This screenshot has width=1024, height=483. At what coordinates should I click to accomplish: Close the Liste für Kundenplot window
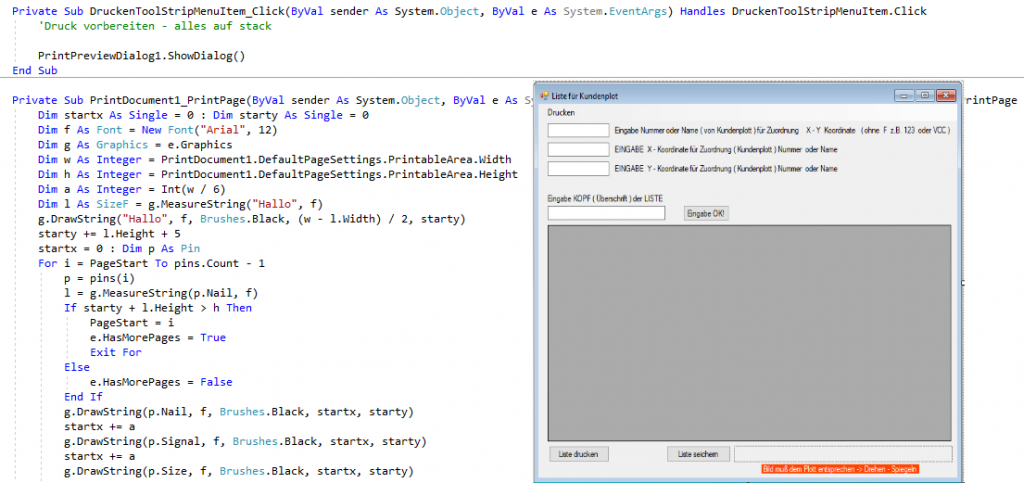point(945,96)
